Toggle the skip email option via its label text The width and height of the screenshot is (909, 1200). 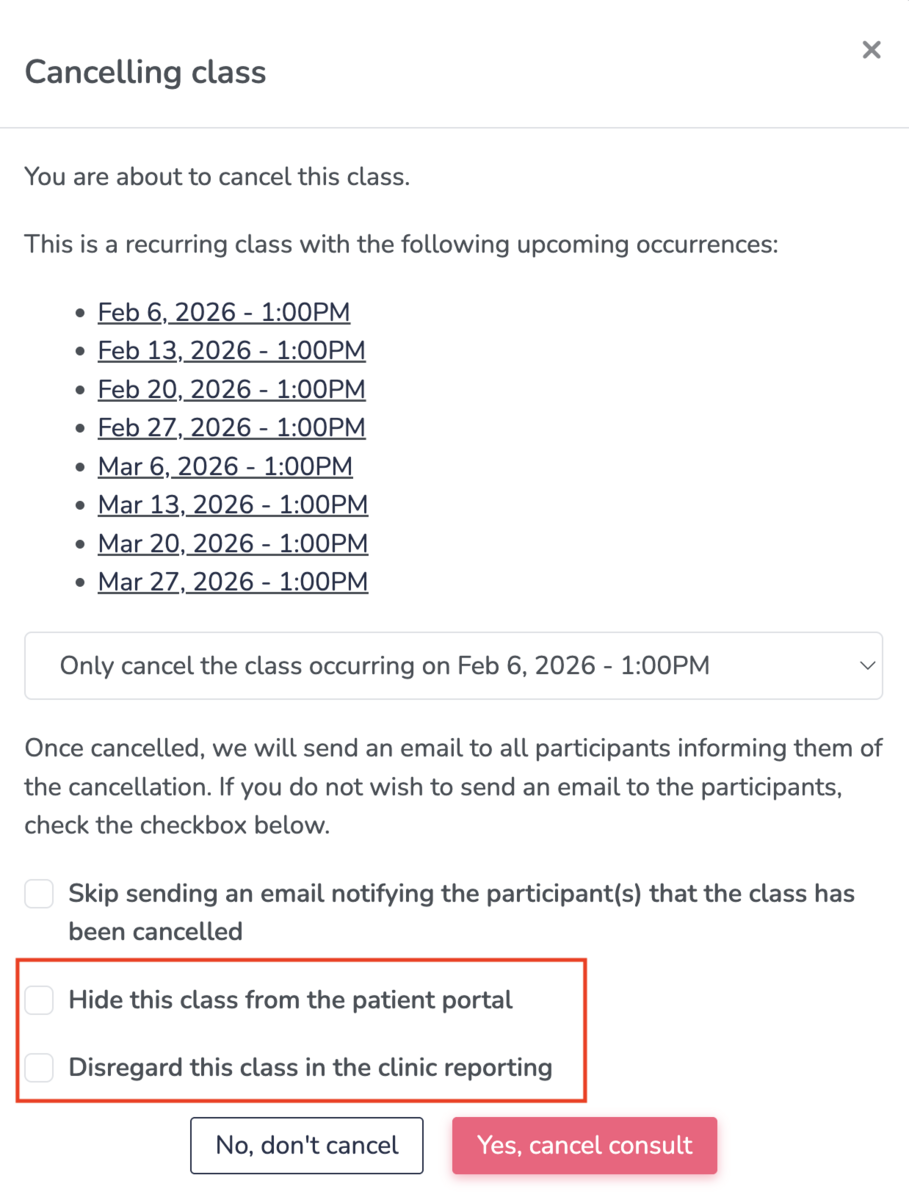(x=460, y=893)
